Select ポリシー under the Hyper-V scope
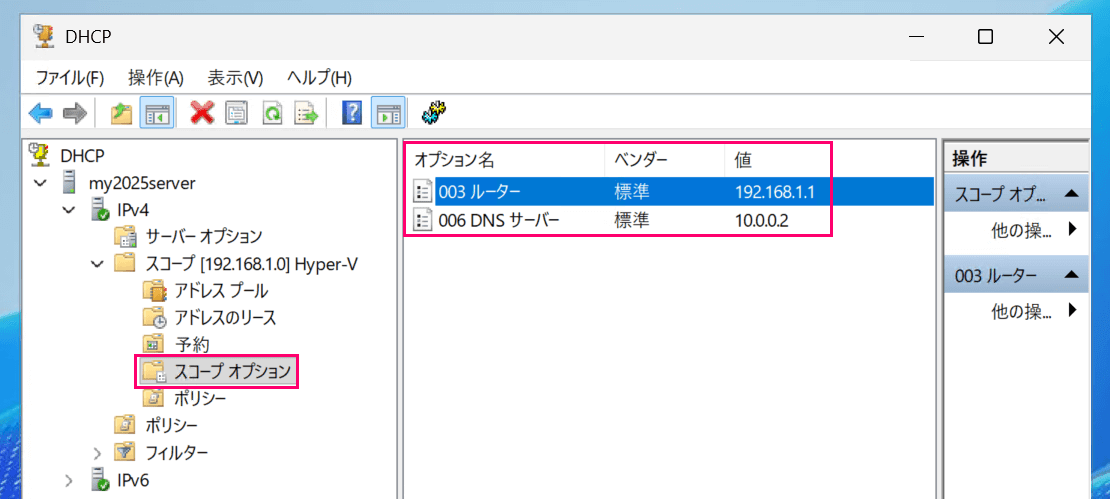This screenshot has width=1110, height=499. [200, 398]
